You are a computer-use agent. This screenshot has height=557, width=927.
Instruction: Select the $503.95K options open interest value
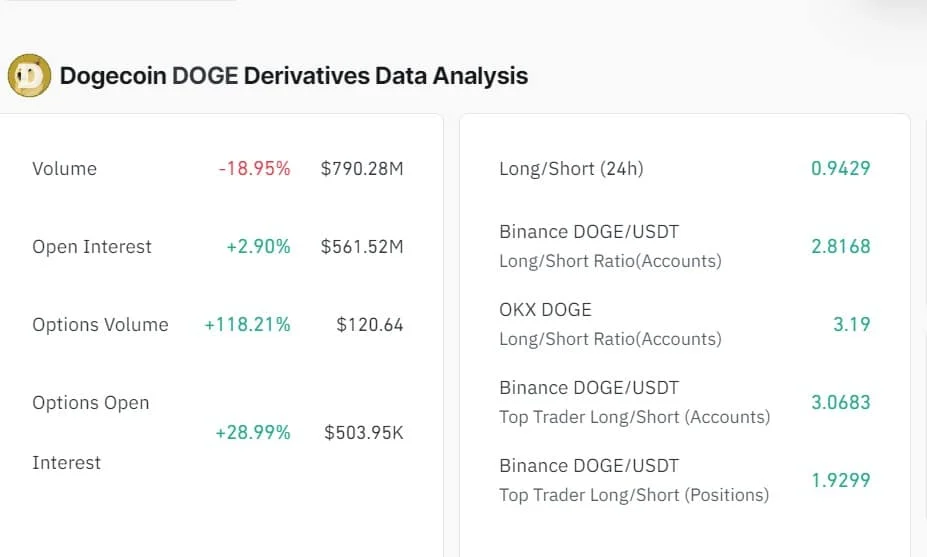coord(364,432)
